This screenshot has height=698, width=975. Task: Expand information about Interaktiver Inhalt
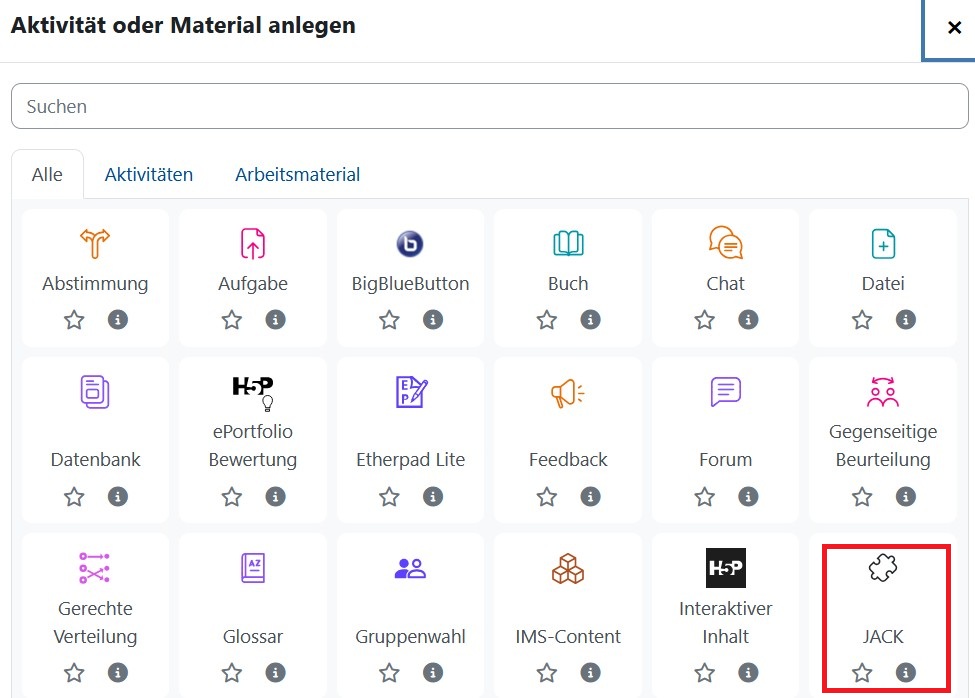tap(748, 672)
